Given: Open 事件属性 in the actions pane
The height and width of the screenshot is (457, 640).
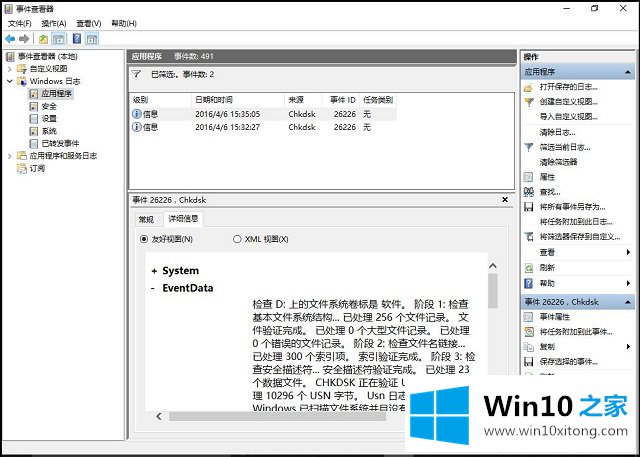Looking at the screenshot, I should click(x=557, y=316).
